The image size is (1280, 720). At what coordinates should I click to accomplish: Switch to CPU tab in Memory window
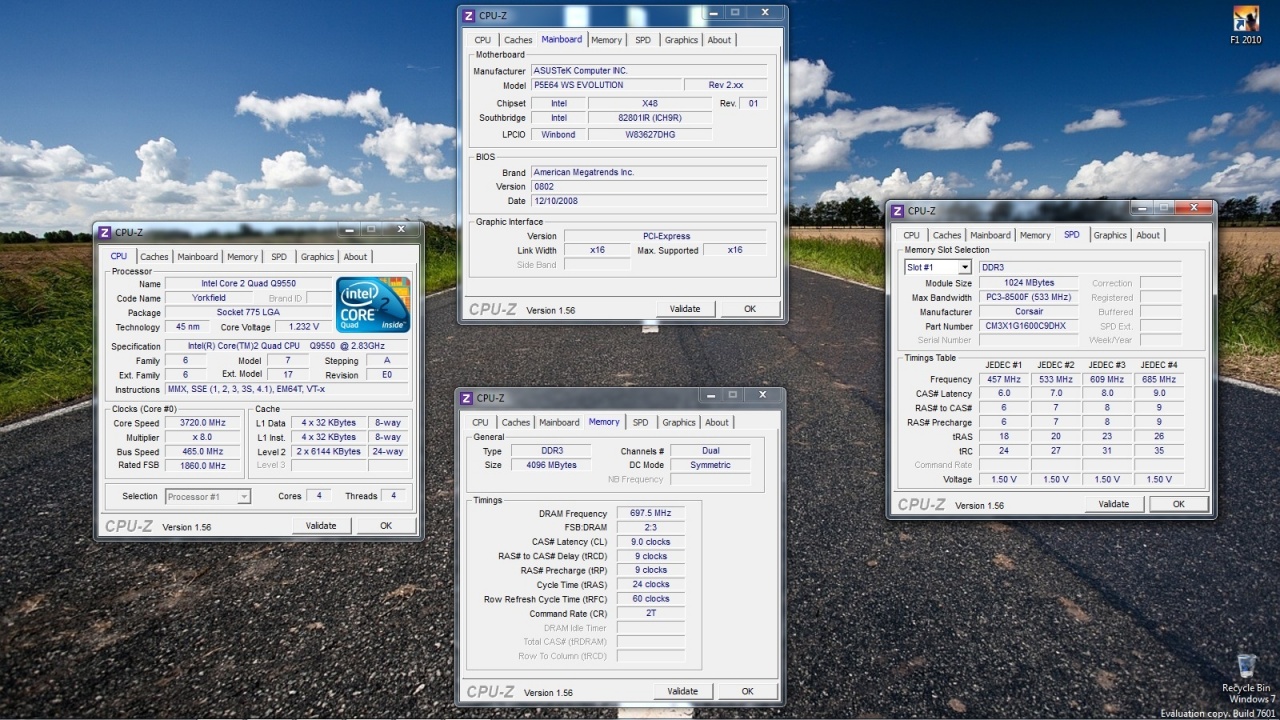coord(480,422)
